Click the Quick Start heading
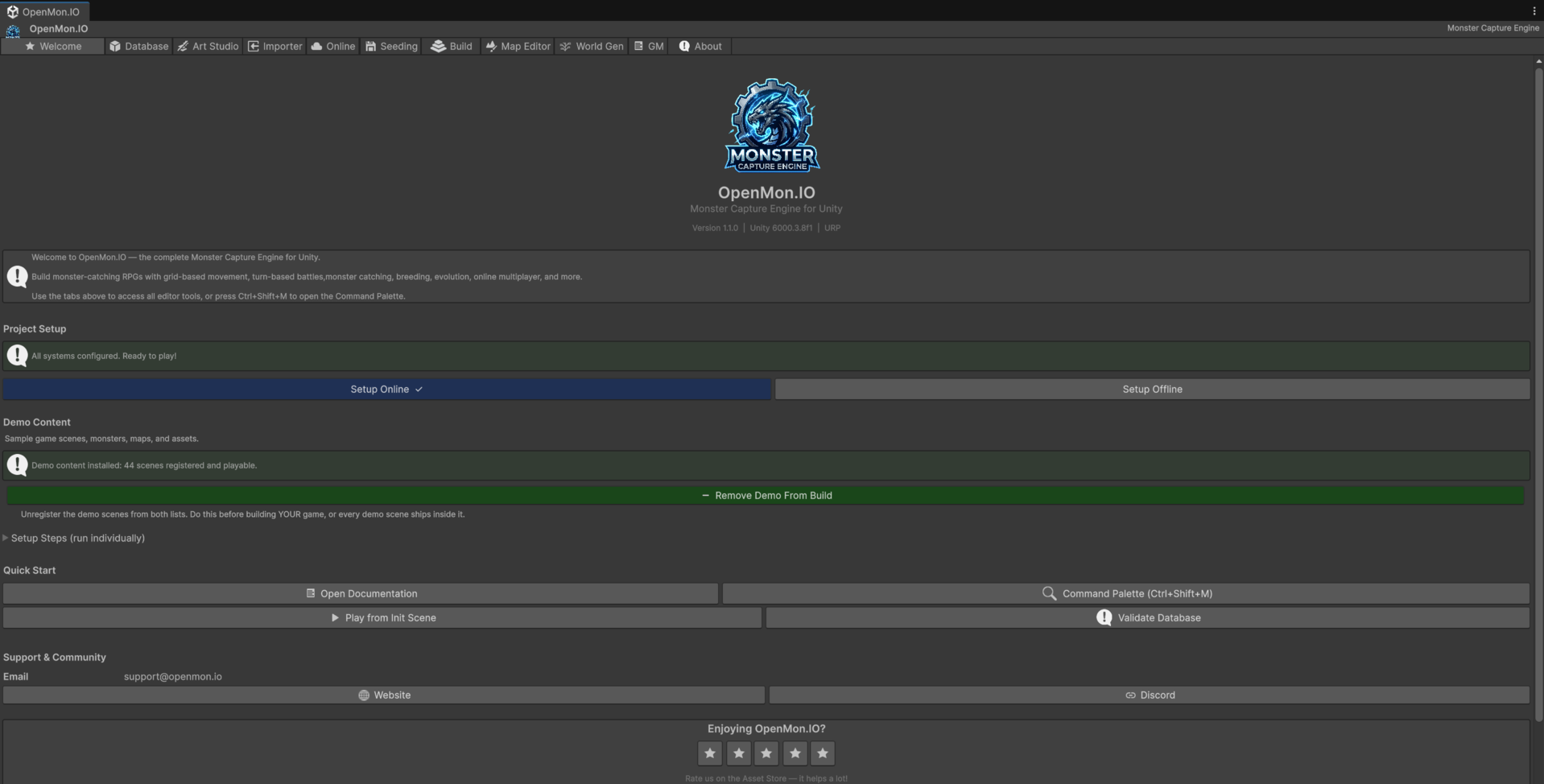The height and width of the screenshot is (784, 1544). 30,571
